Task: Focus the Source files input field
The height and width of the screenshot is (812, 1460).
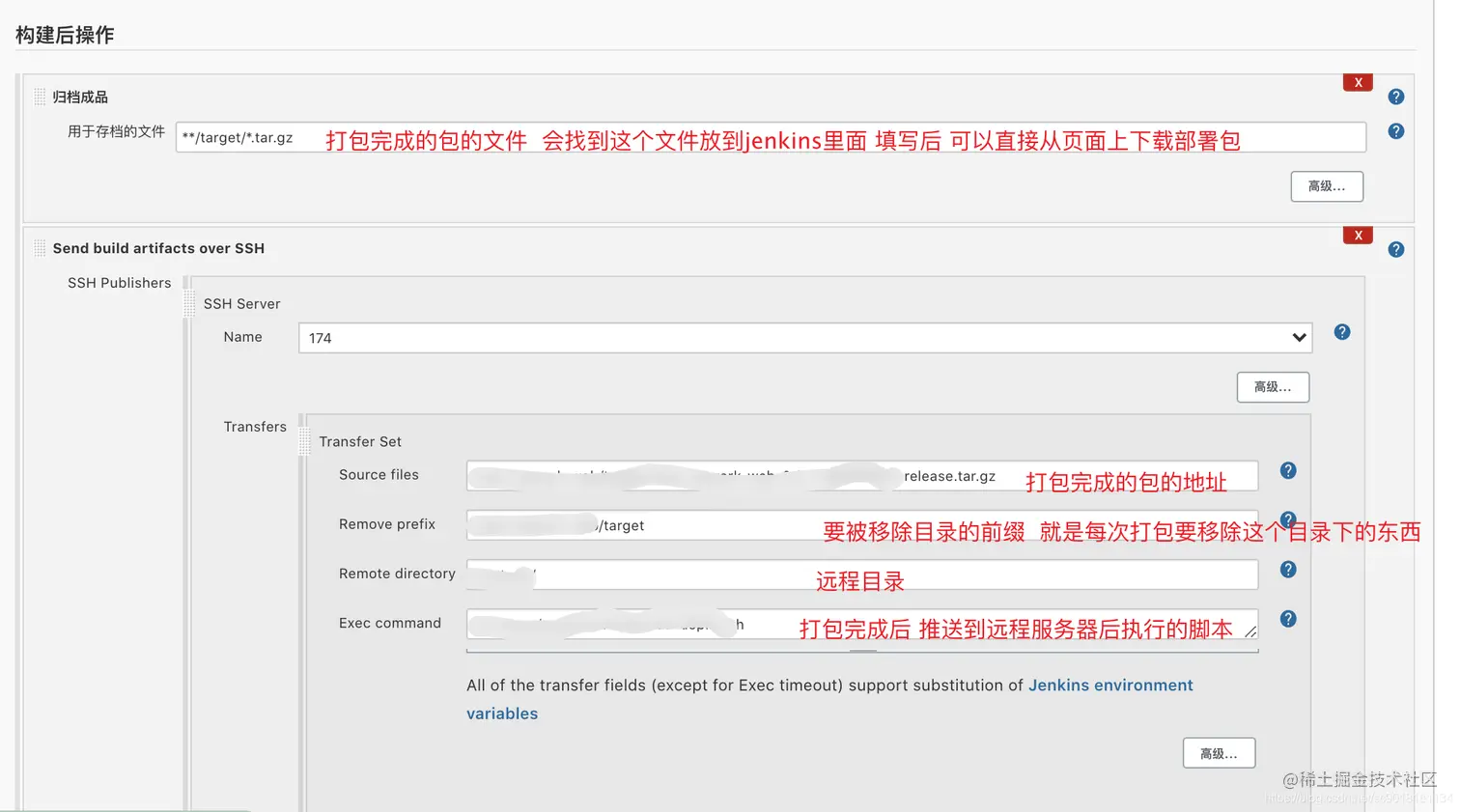Action: [x=862, y=476]
